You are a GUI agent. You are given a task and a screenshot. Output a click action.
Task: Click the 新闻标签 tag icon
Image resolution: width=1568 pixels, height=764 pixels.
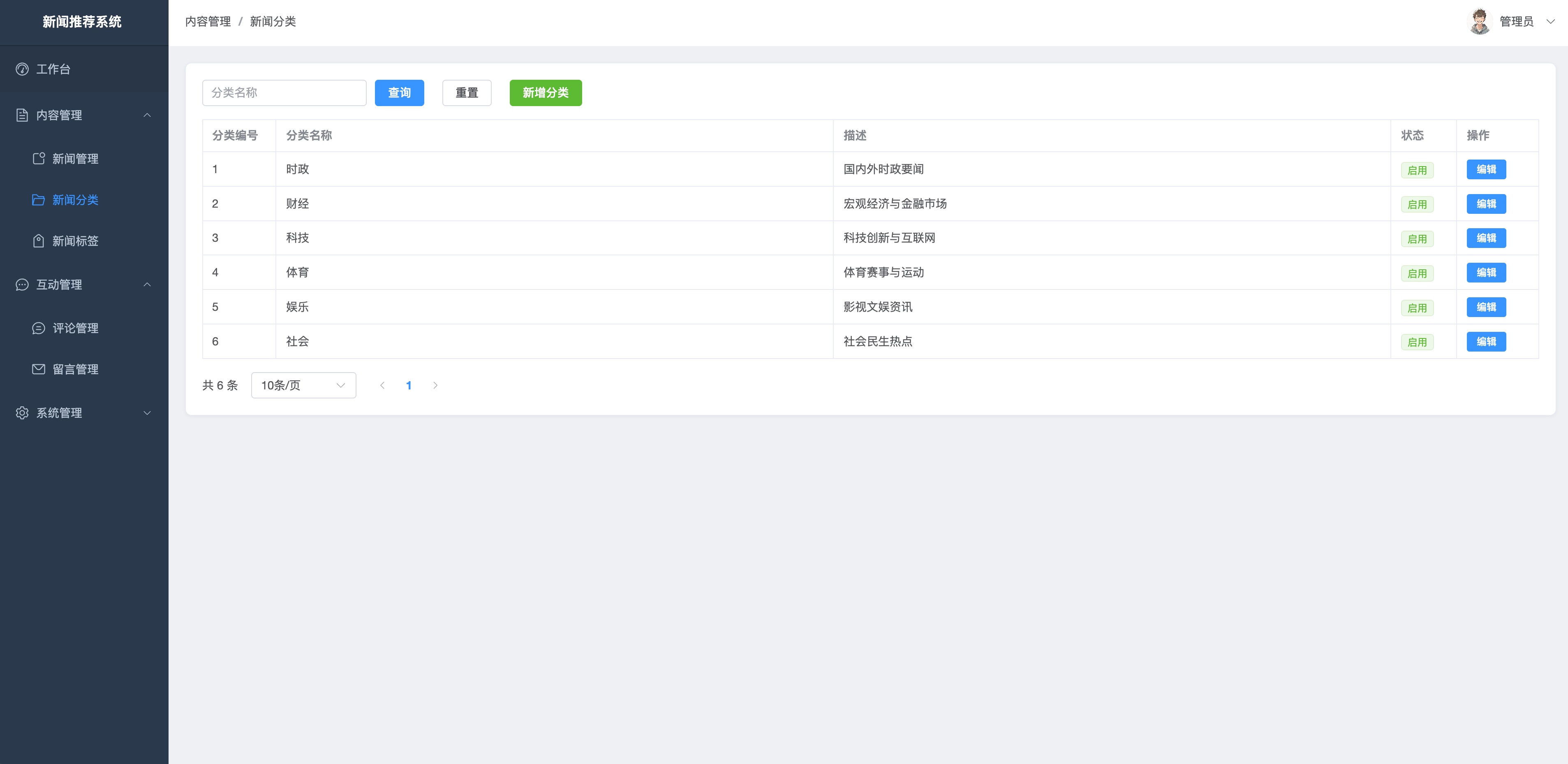click(x=38, y=241)
